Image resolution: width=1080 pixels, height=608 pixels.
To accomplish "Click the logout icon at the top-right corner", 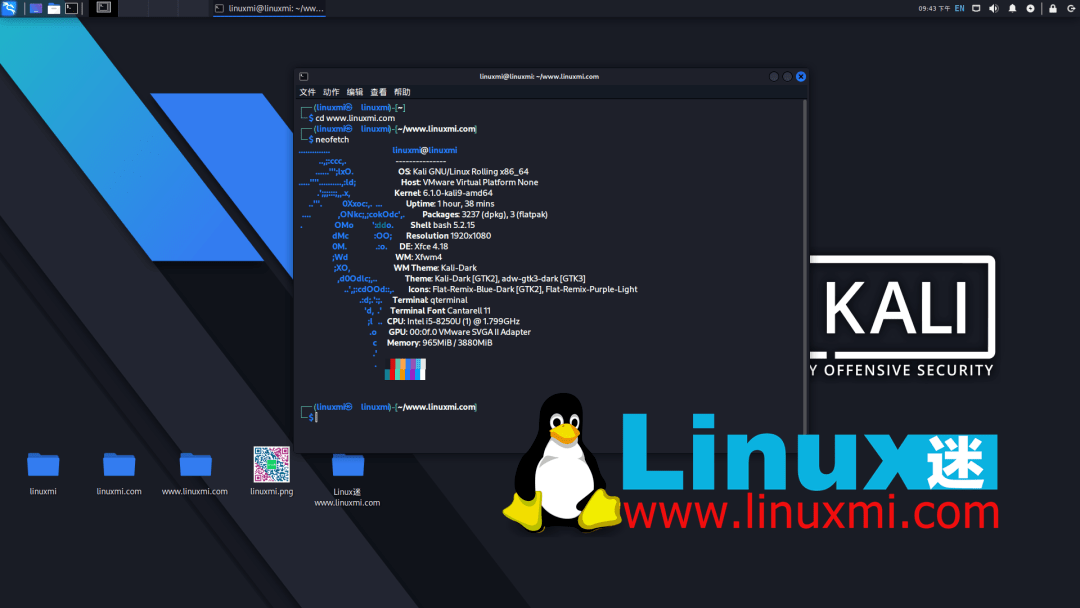I will (x=1072, y=8).
